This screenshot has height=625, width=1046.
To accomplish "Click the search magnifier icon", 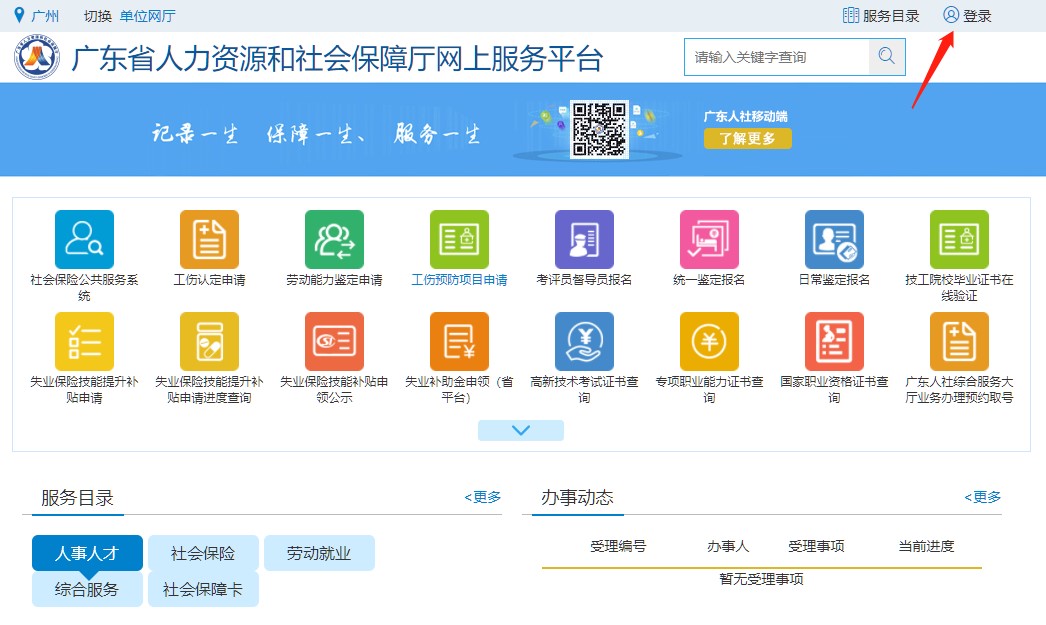I will click(886, 57).
